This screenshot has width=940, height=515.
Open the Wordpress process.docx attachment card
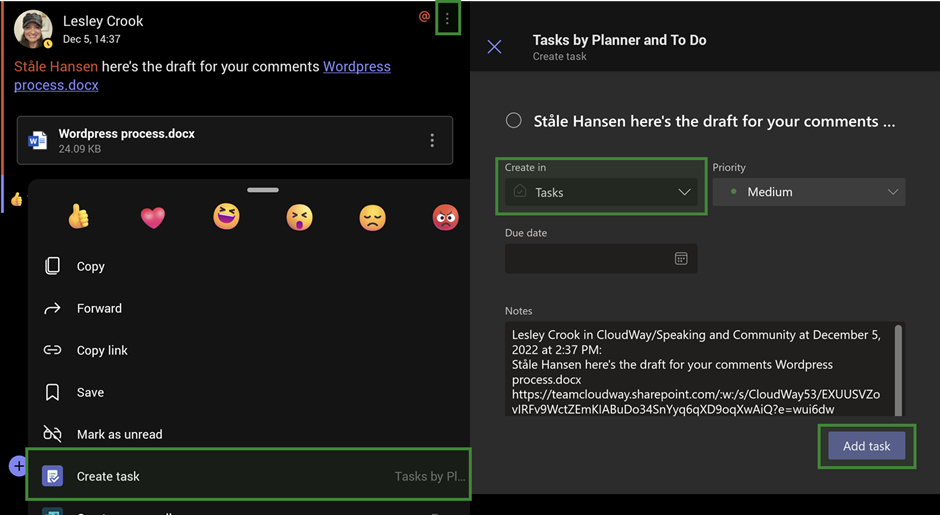point(234,140)
